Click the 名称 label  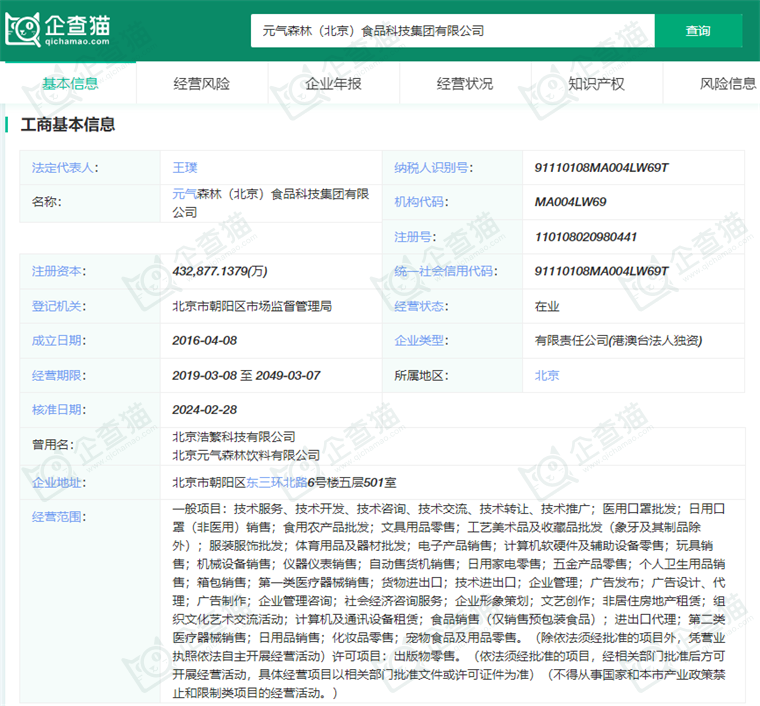click(47, 202)
